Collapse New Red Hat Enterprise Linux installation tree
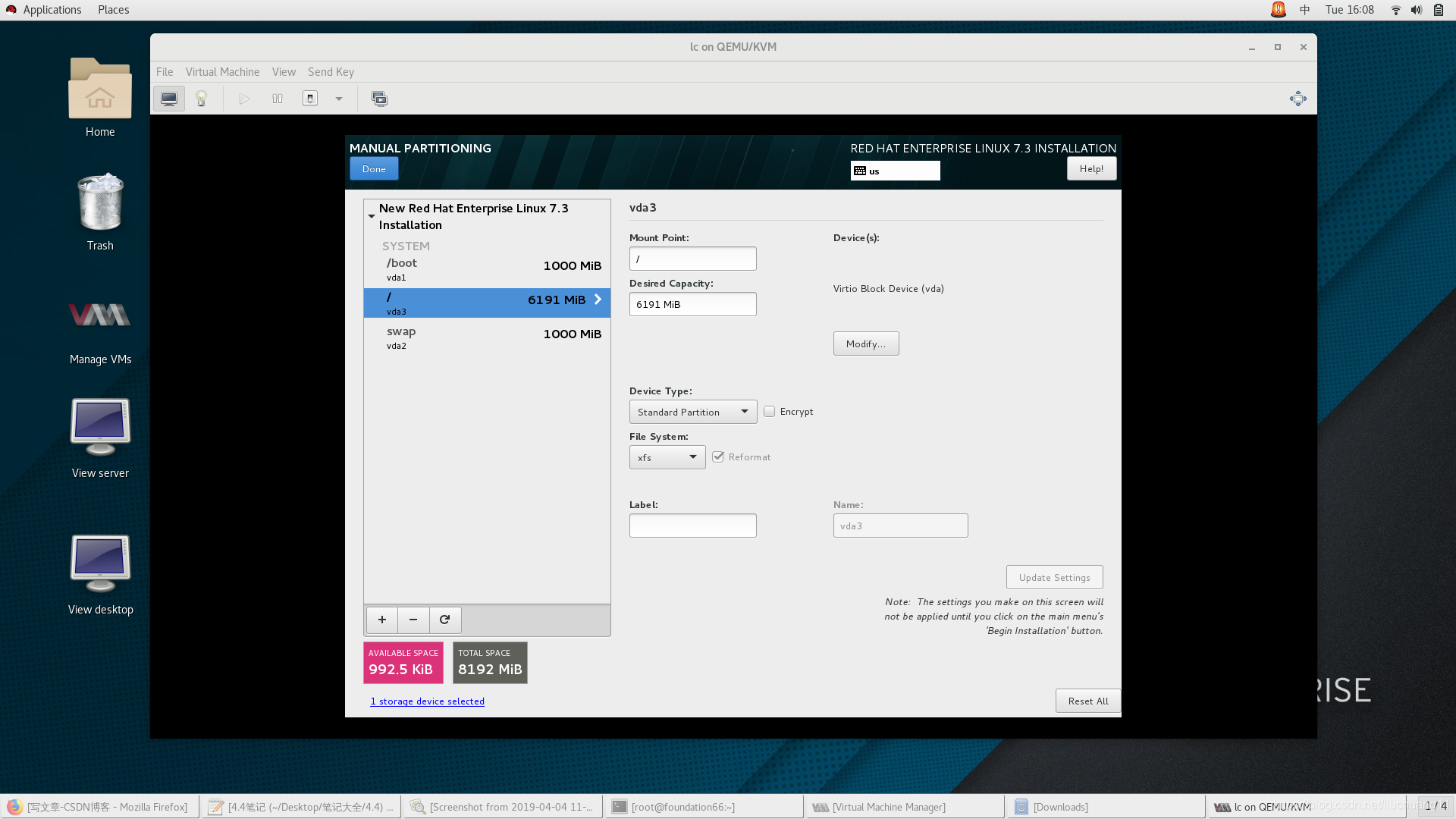The width and height of the screenshot is (1456, 819). click(372, 216)
